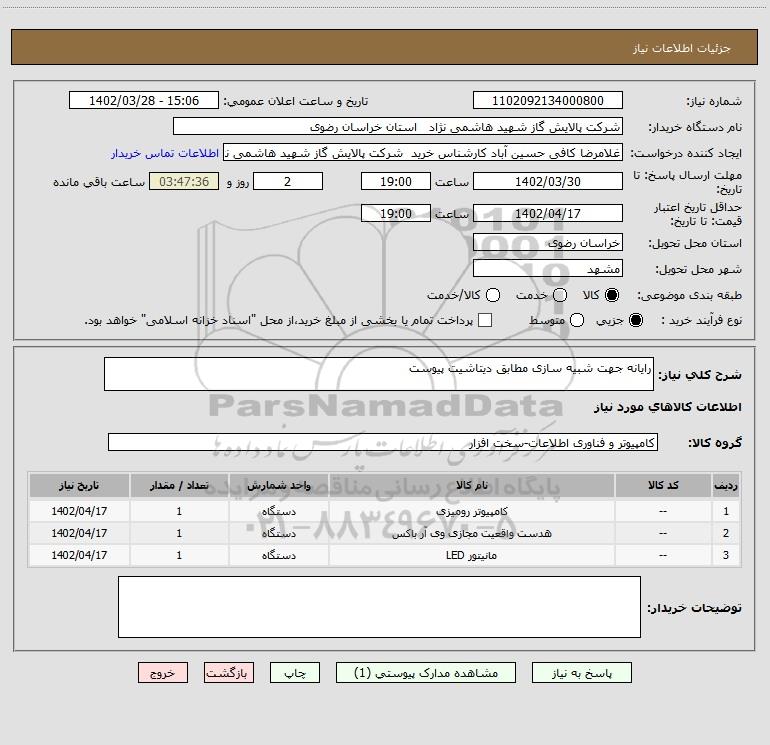Screen dimensions: 770x745
Task: Click the buyer organization name field
Action: [x=398, y=127]
